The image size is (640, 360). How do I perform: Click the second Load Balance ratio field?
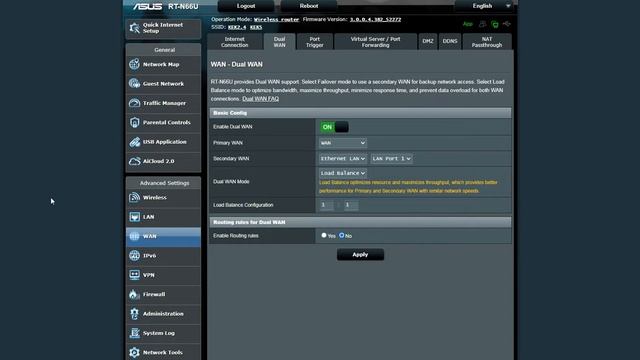(x=351, y=205)
